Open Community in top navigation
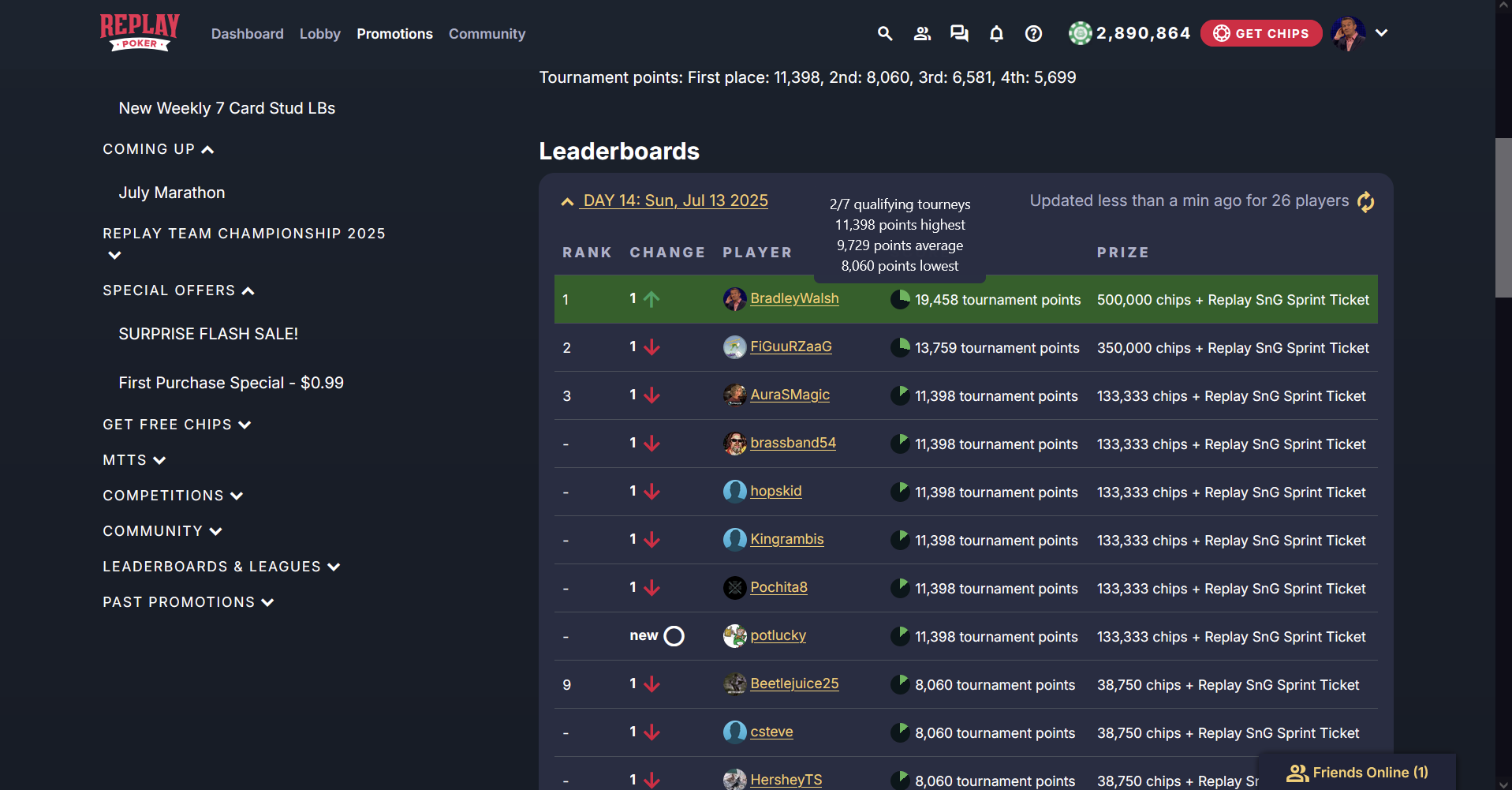 click(487, 34)
